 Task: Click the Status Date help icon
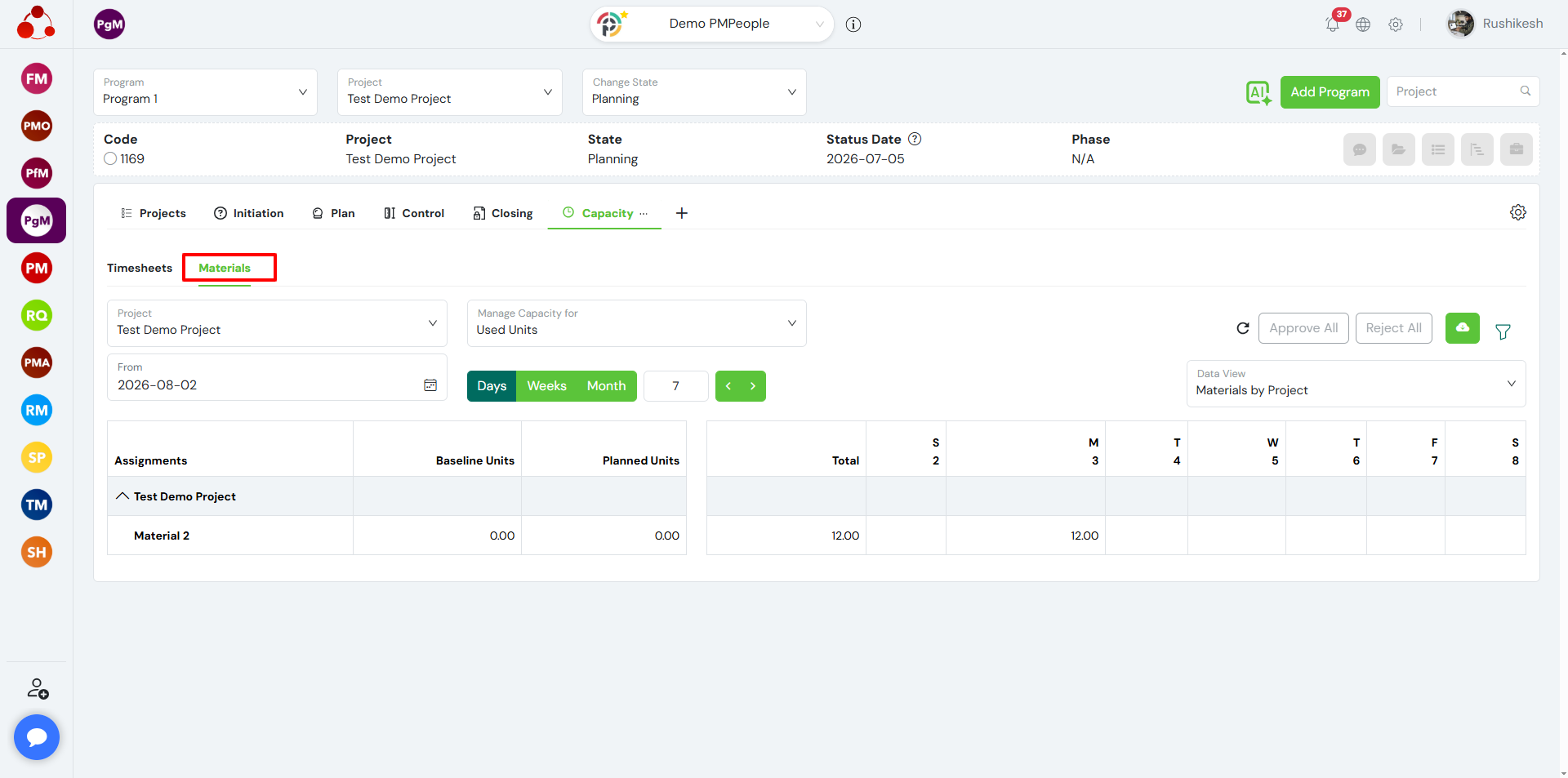(915, 139)
